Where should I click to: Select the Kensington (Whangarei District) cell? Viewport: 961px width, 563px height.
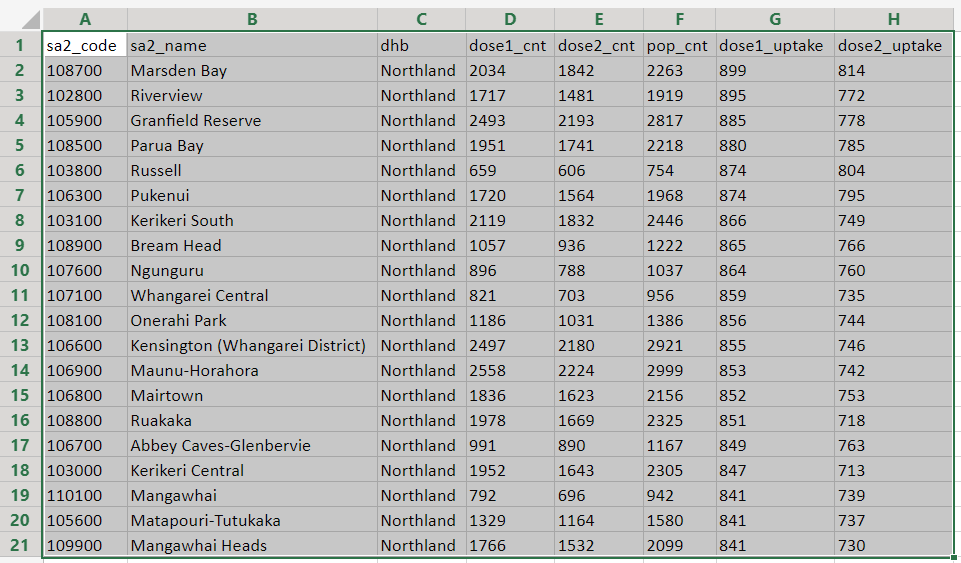tap(252, 346)
